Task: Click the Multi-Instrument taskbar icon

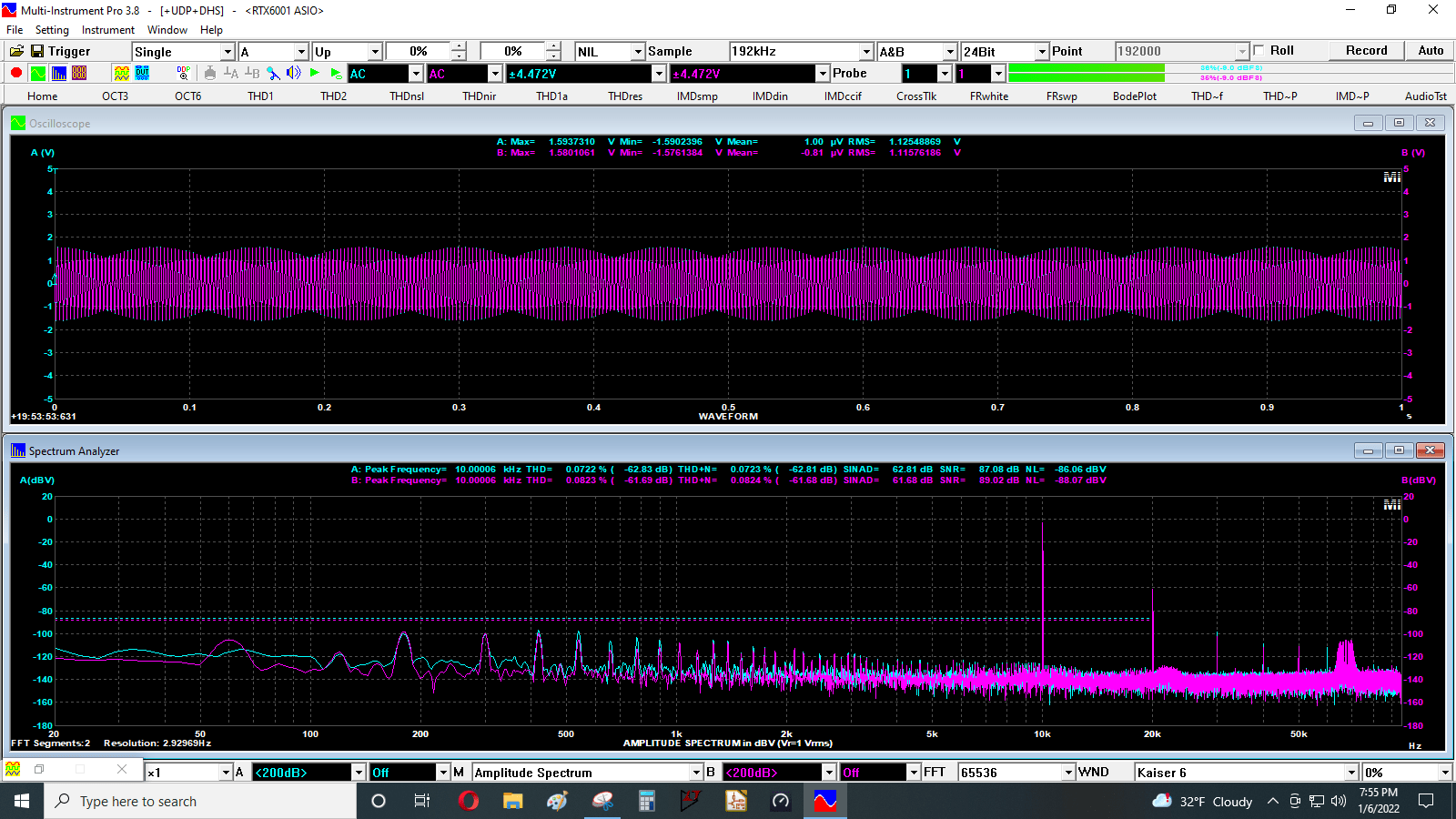Action: [825, 801]
